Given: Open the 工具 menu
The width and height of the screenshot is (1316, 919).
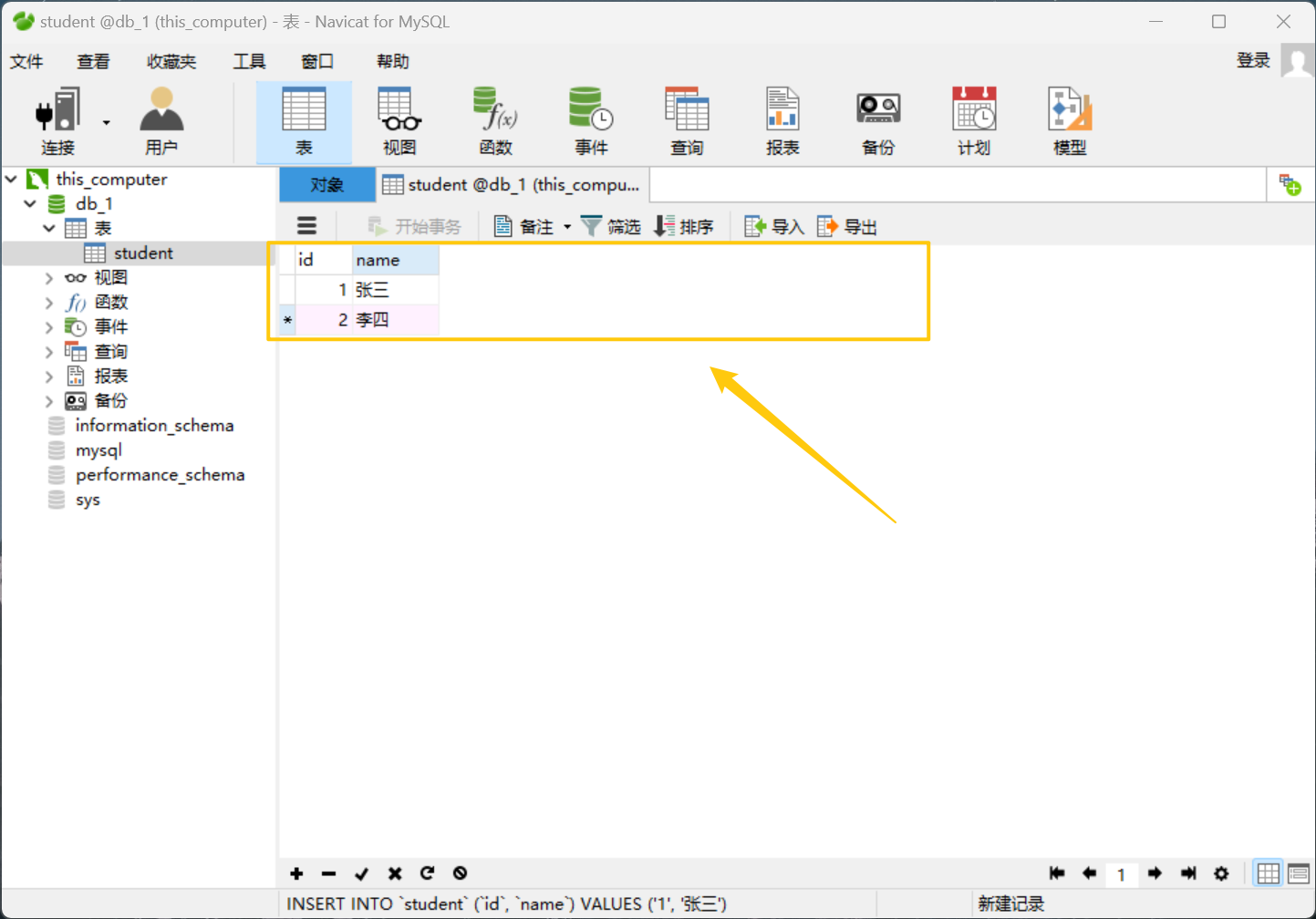Looking at the screenshot, I should pyautogui.click(x=248, y=61).
